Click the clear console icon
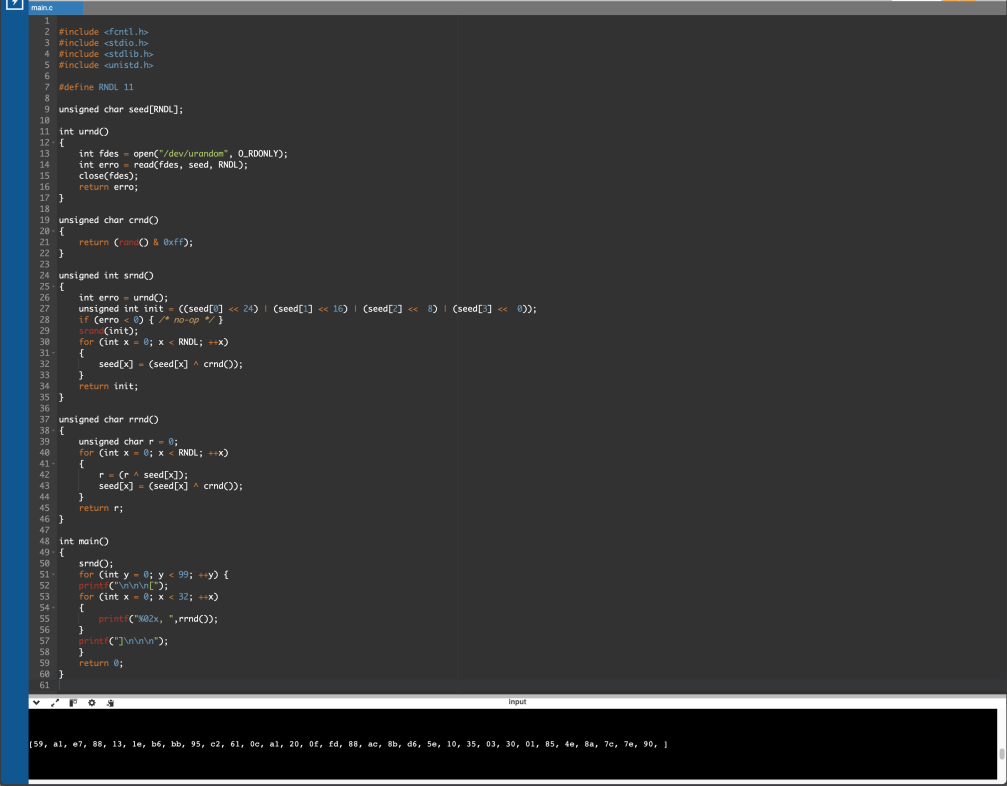 pyautogui.click(x=109, y=703)
